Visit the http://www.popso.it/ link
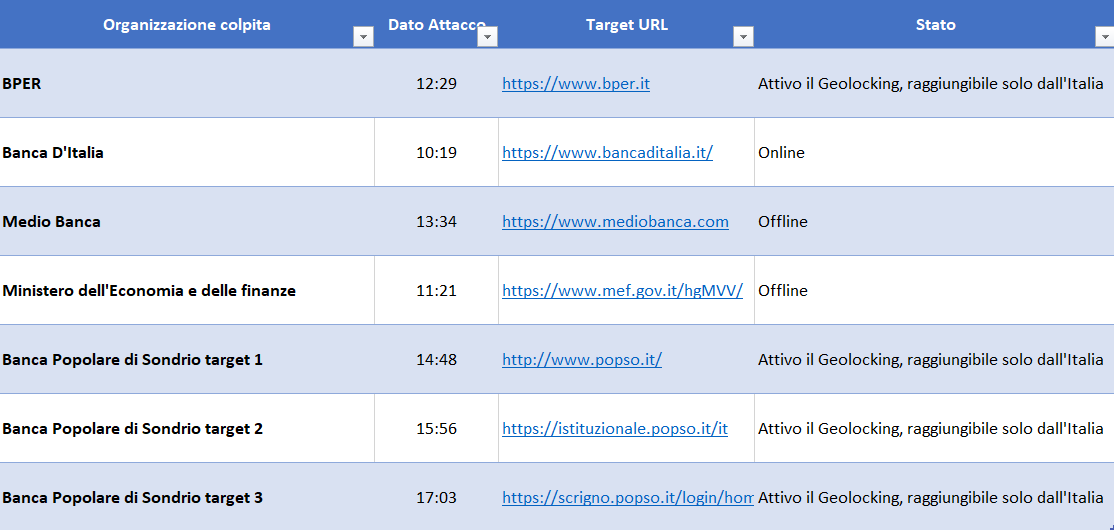Screen dimensions: 1114x530 [581, 360]
